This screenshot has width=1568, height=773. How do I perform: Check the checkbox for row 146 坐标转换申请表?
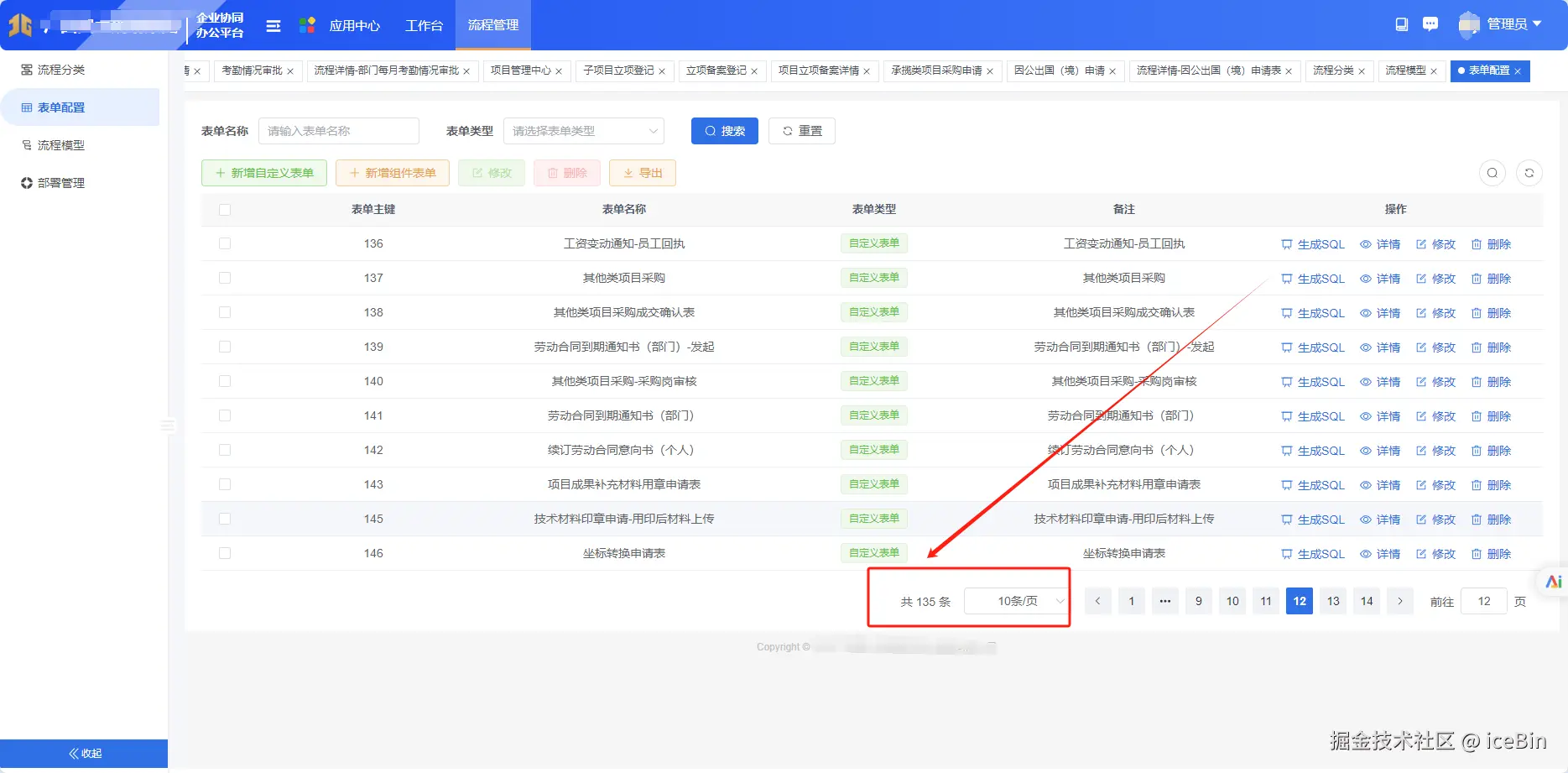click(225, 553)
